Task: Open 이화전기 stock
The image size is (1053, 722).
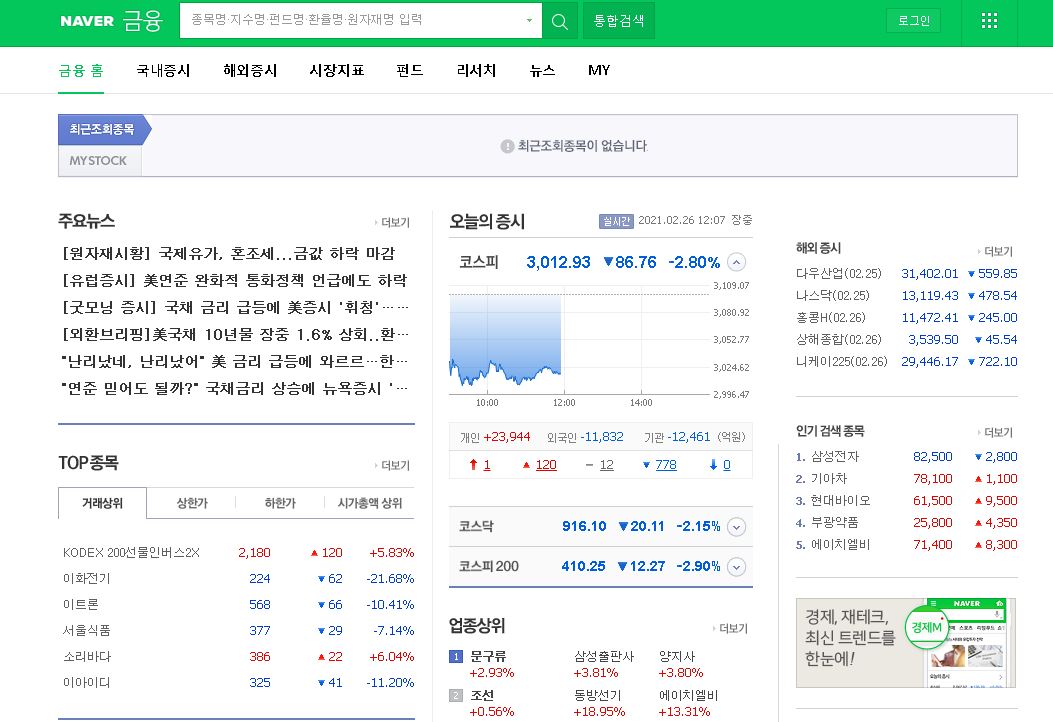Action: click(x=87, y=578)
